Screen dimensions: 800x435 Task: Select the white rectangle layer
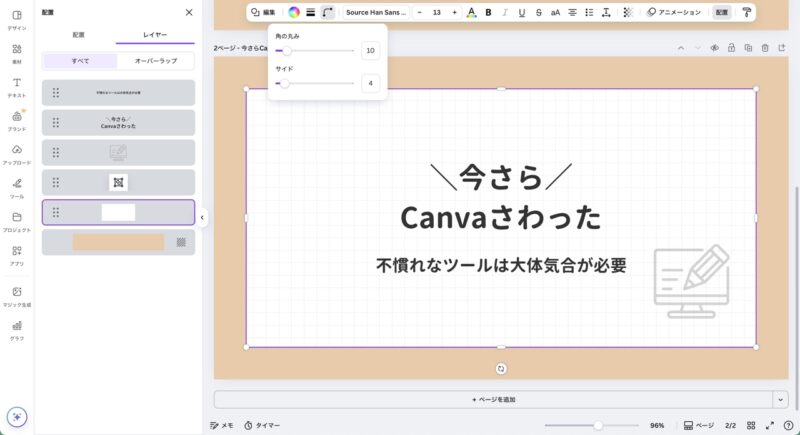coord(118,212)
